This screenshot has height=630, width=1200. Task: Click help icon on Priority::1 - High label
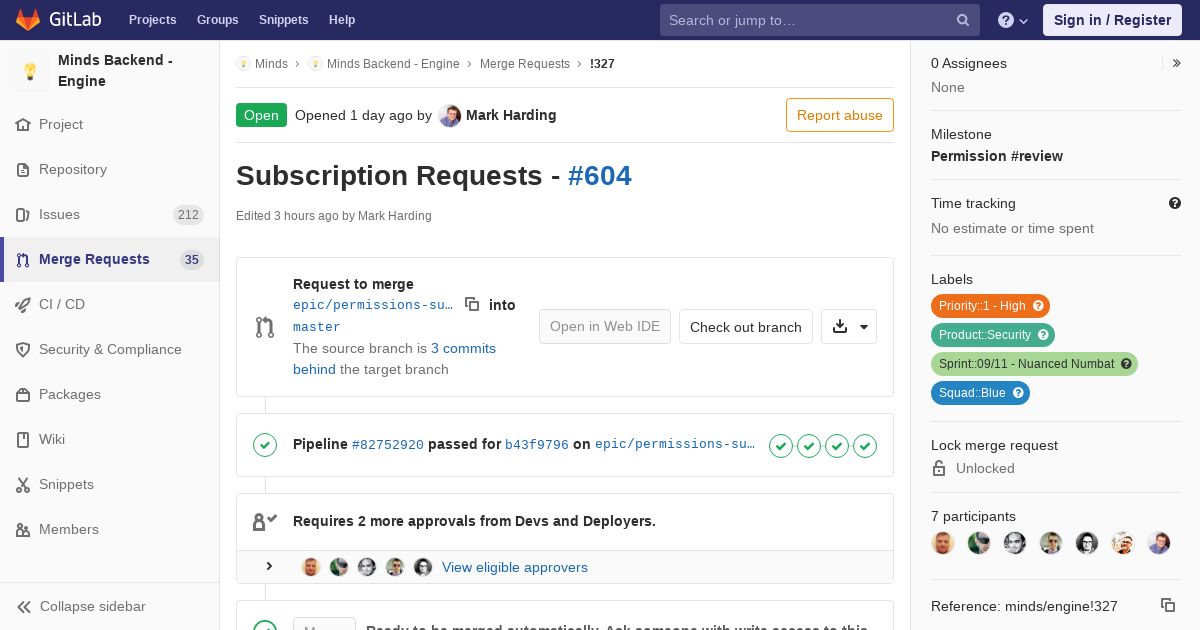click(x=1038, y=306)
